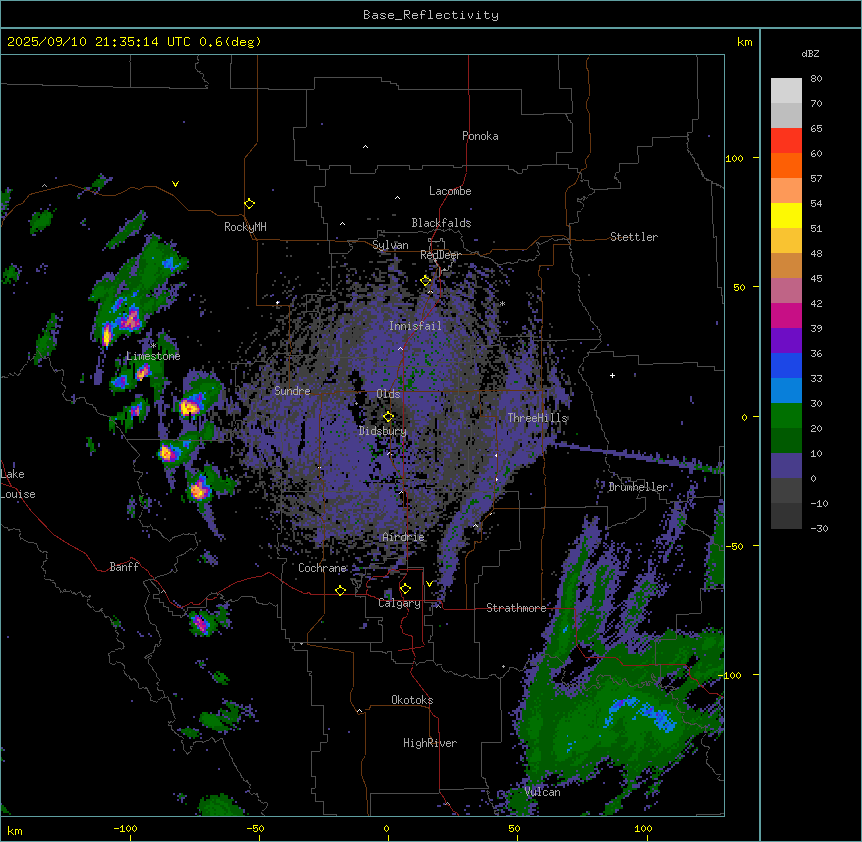Click the Innisfail label
862x842 pixels.
click(x=415, y=326)
